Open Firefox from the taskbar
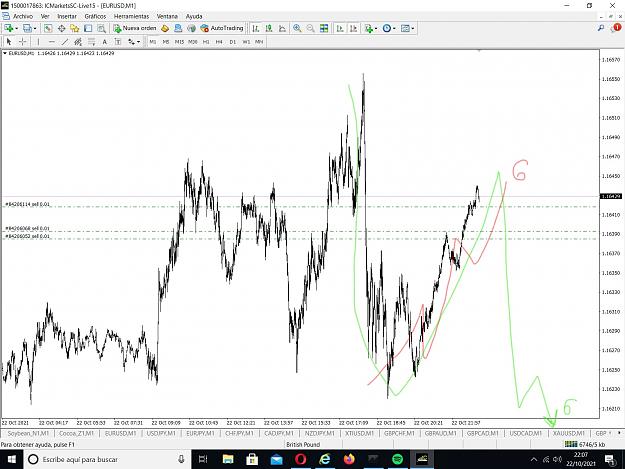 (x=349, y=459)
